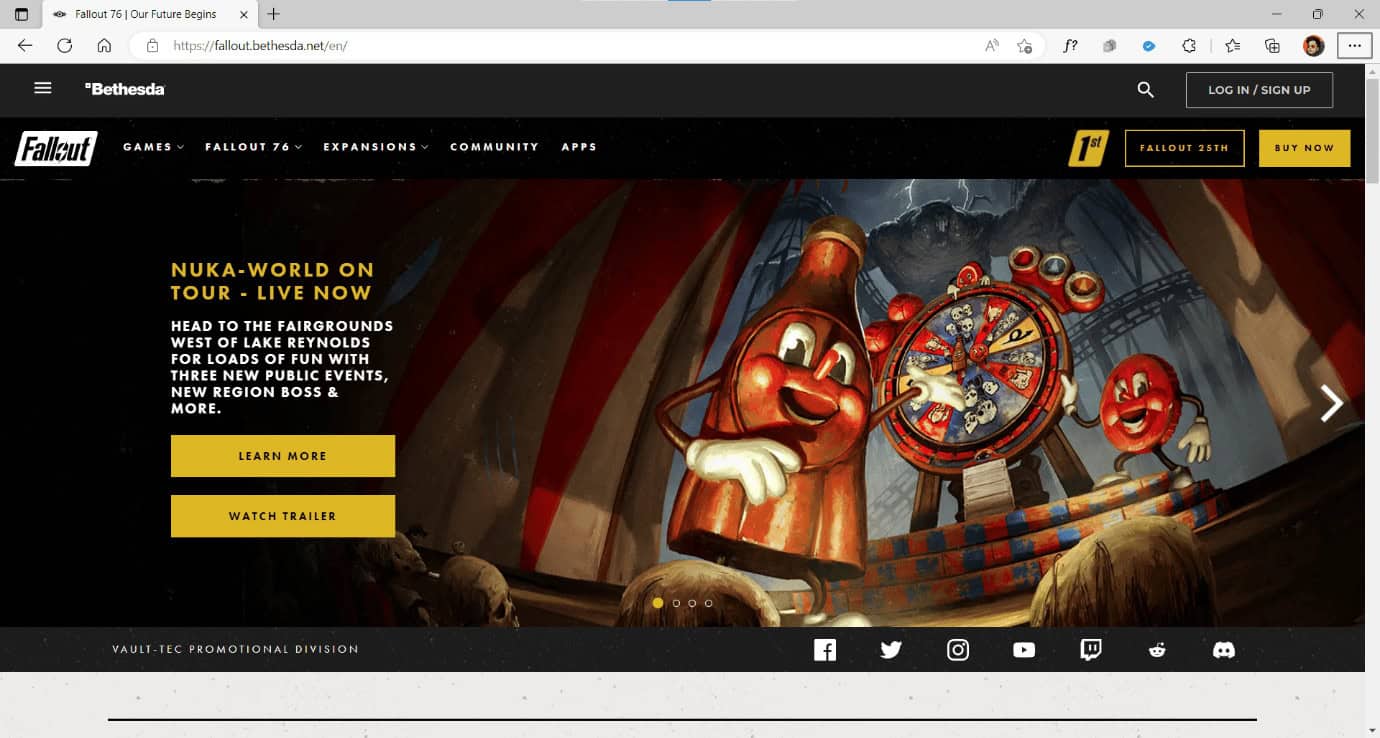This screenshot has height=738, width=1380.
Task: Open browser Settings and more menu
Action: pos(1355,45)
